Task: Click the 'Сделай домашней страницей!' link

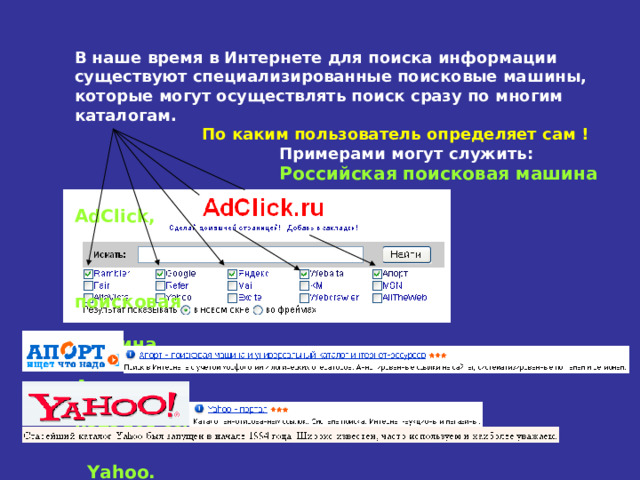Action: pos(225,228)
